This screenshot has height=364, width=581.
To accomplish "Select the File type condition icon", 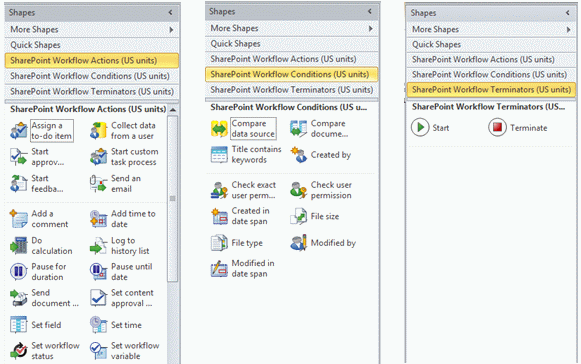I will pyautogui.click(x=219, y=243).
